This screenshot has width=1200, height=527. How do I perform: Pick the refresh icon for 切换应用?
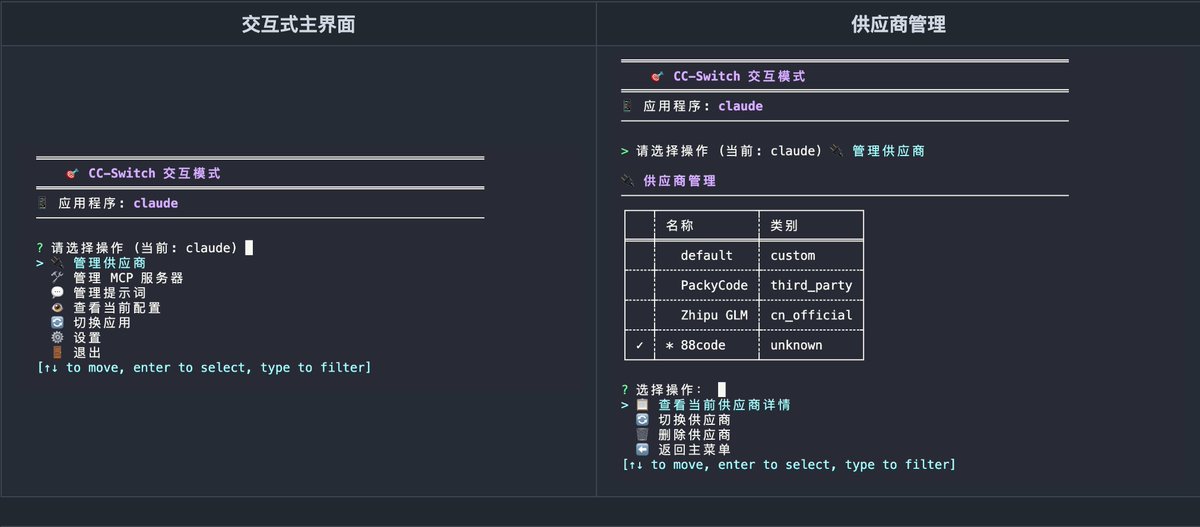click(x=57, y=322)
